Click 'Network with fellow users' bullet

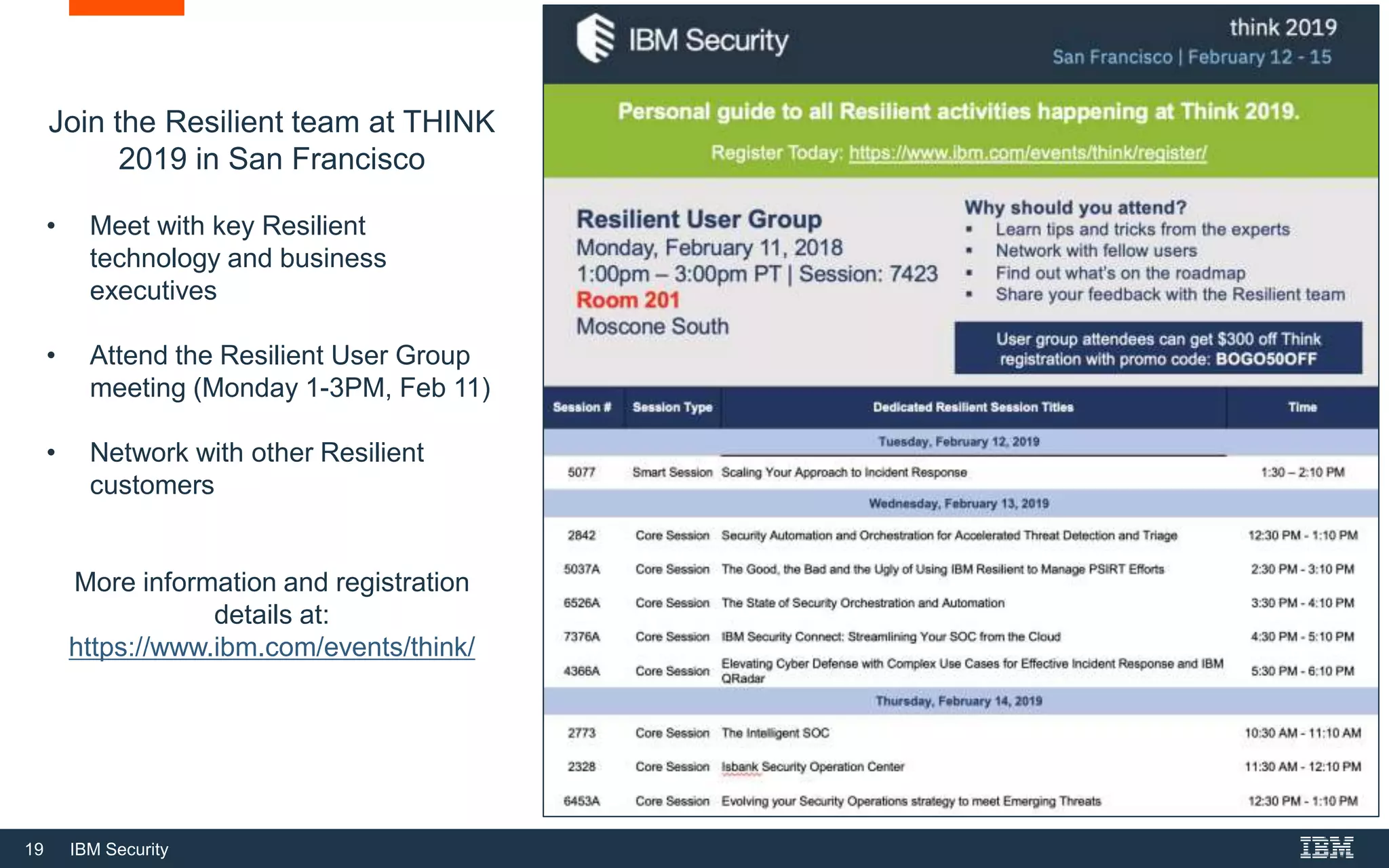point(1096,251)
